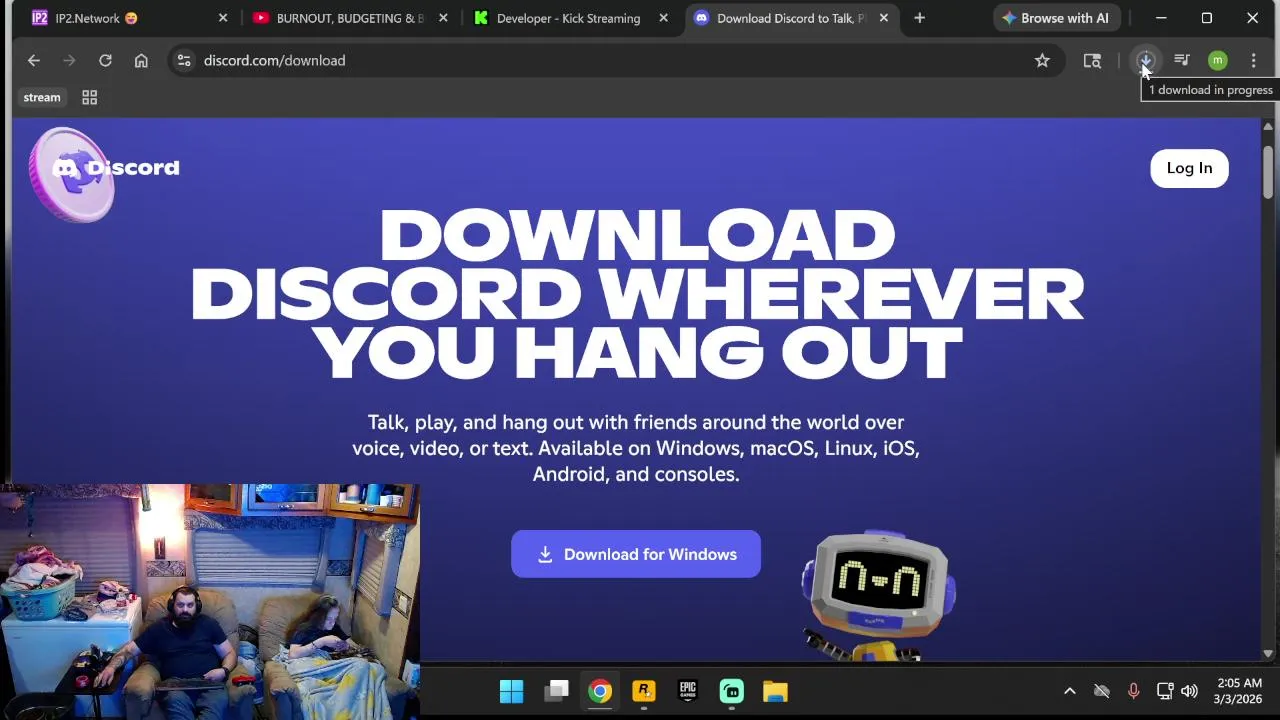Click the Discord logo in the header
1280x720 pixels.
[x=115, y=168]
